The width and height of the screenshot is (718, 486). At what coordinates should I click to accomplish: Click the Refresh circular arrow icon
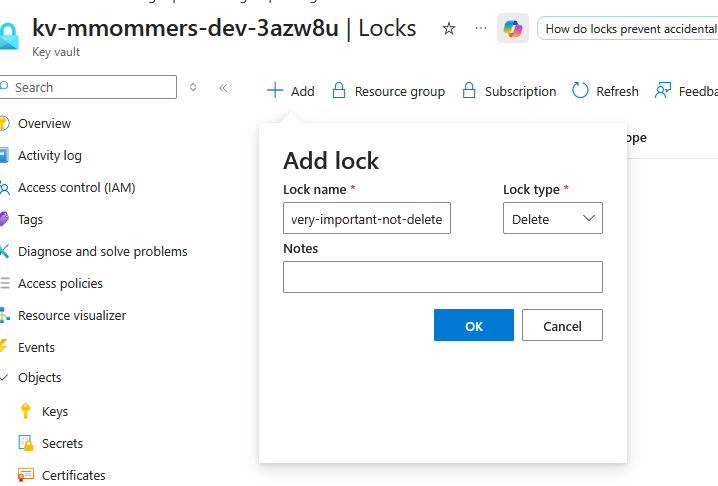tap(580, 90)
